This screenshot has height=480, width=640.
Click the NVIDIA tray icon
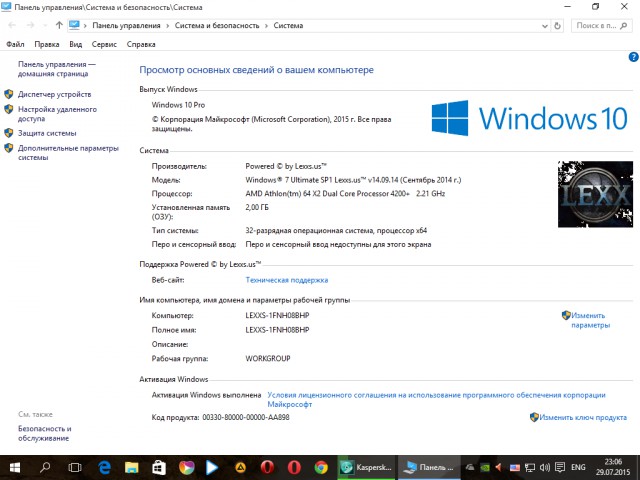pos(485,467)
